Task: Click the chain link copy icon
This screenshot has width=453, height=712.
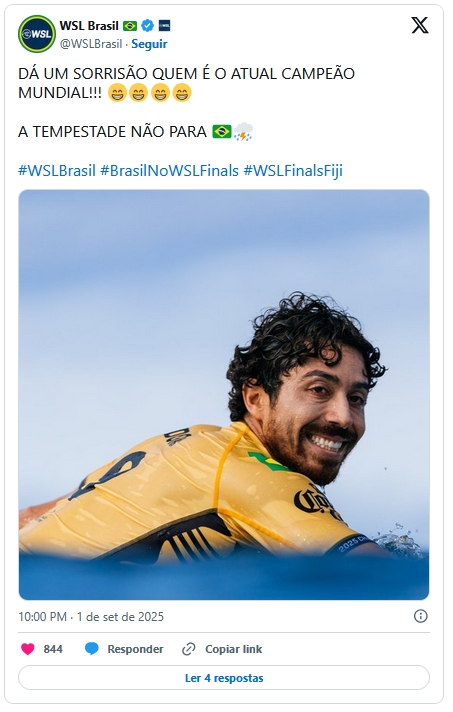Action: coord(188,649)
